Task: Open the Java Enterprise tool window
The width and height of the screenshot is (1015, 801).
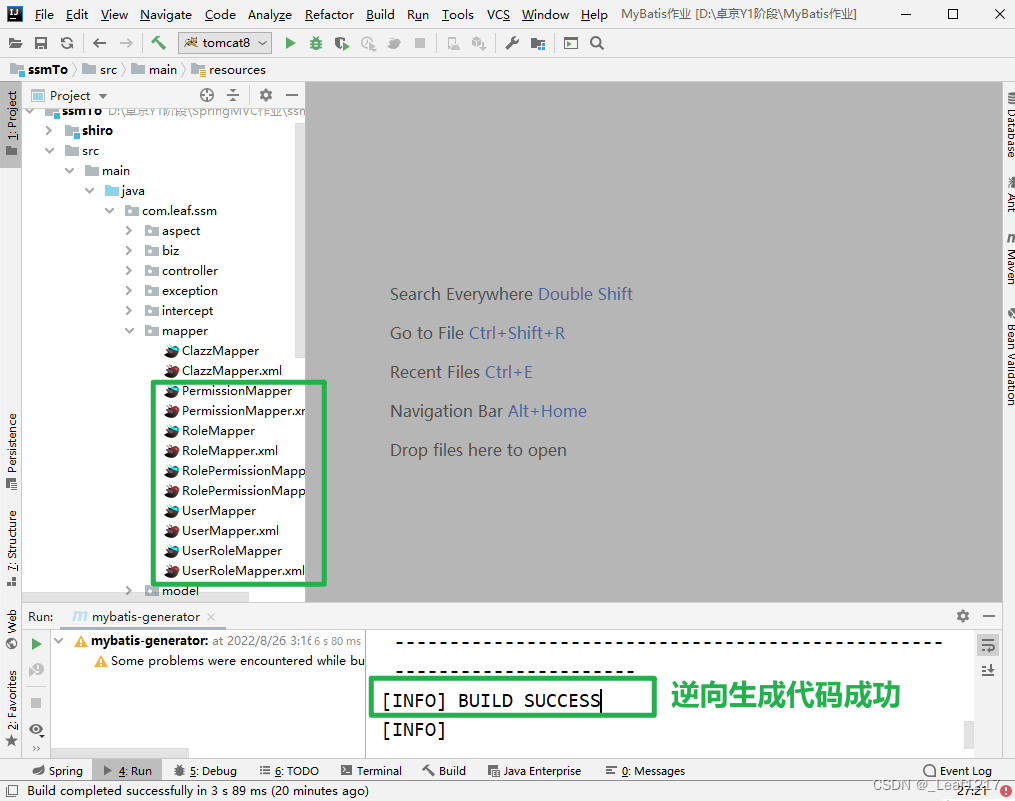Action: click(534, 771)
